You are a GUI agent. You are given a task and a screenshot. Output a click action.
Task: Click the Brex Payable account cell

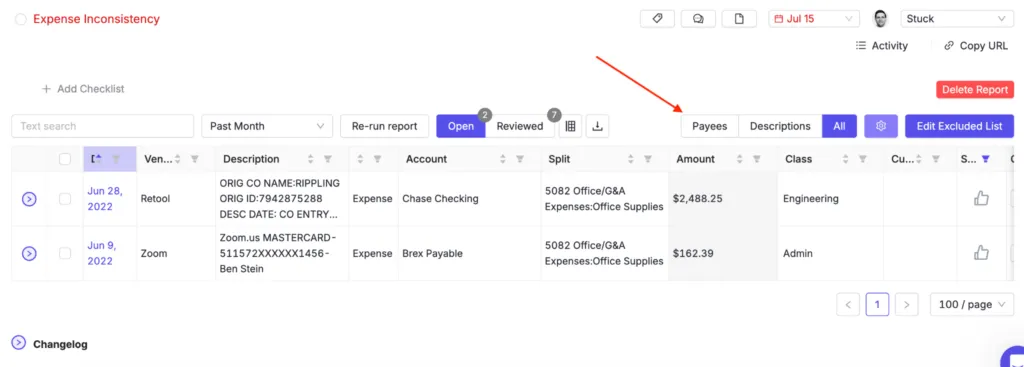470,253
